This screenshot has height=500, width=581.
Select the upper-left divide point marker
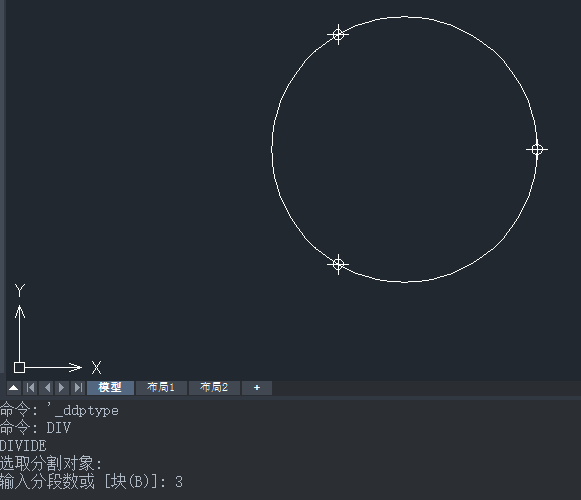[338, 35]
